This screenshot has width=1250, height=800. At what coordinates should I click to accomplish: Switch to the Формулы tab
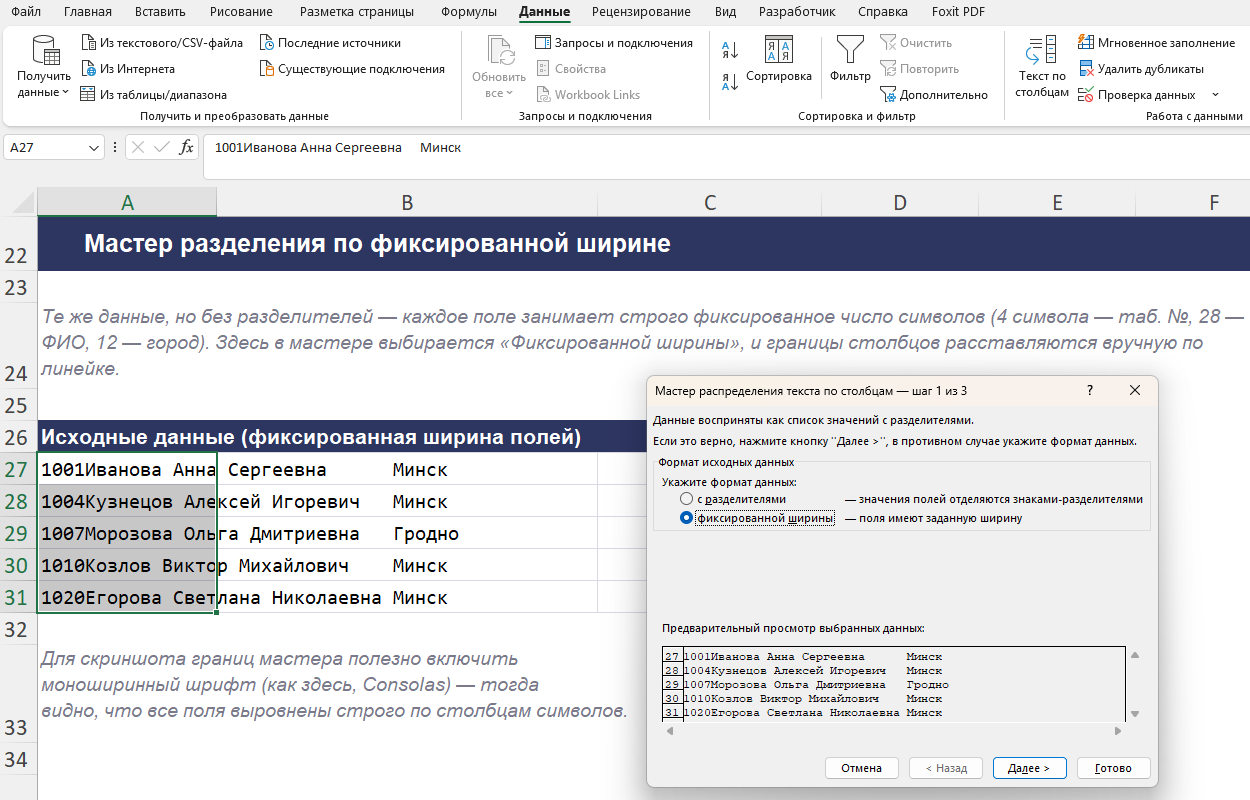click(x=469, y=12)
